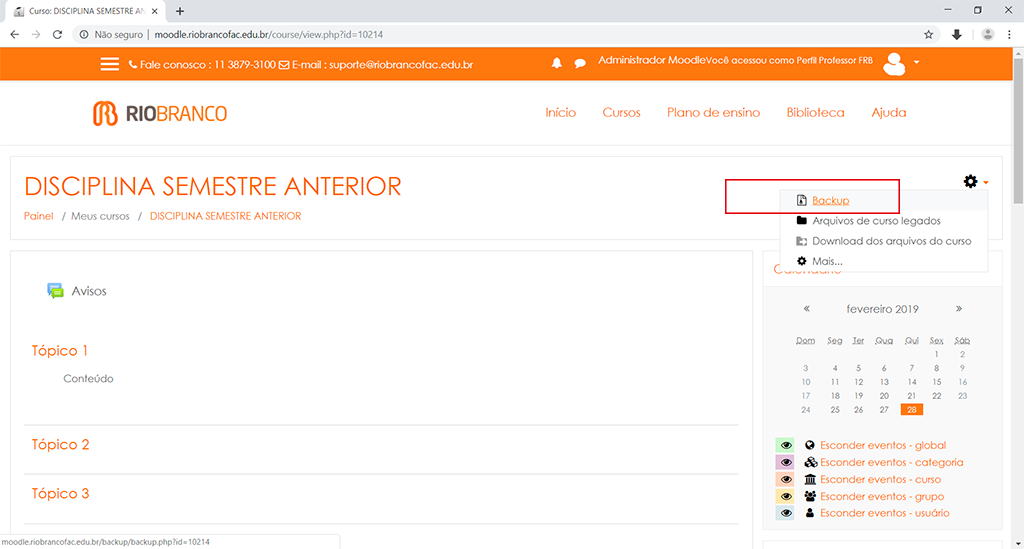Open Biblioteca navigation link
Viewport: 1024px width, 549px height.
(x=815, y=112)
